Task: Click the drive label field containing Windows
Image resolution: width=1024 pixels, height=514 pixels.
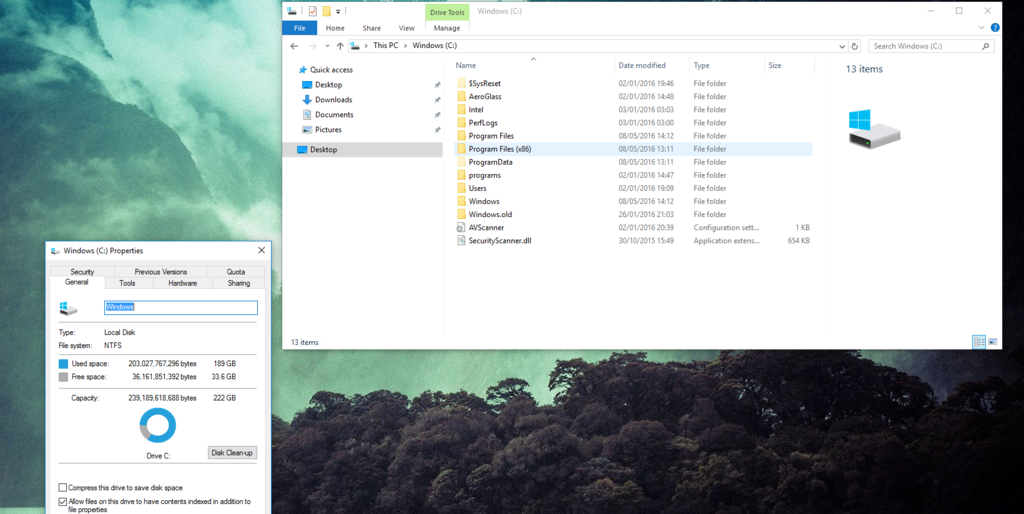Action: pyautogui.click(x=181, y=308)
